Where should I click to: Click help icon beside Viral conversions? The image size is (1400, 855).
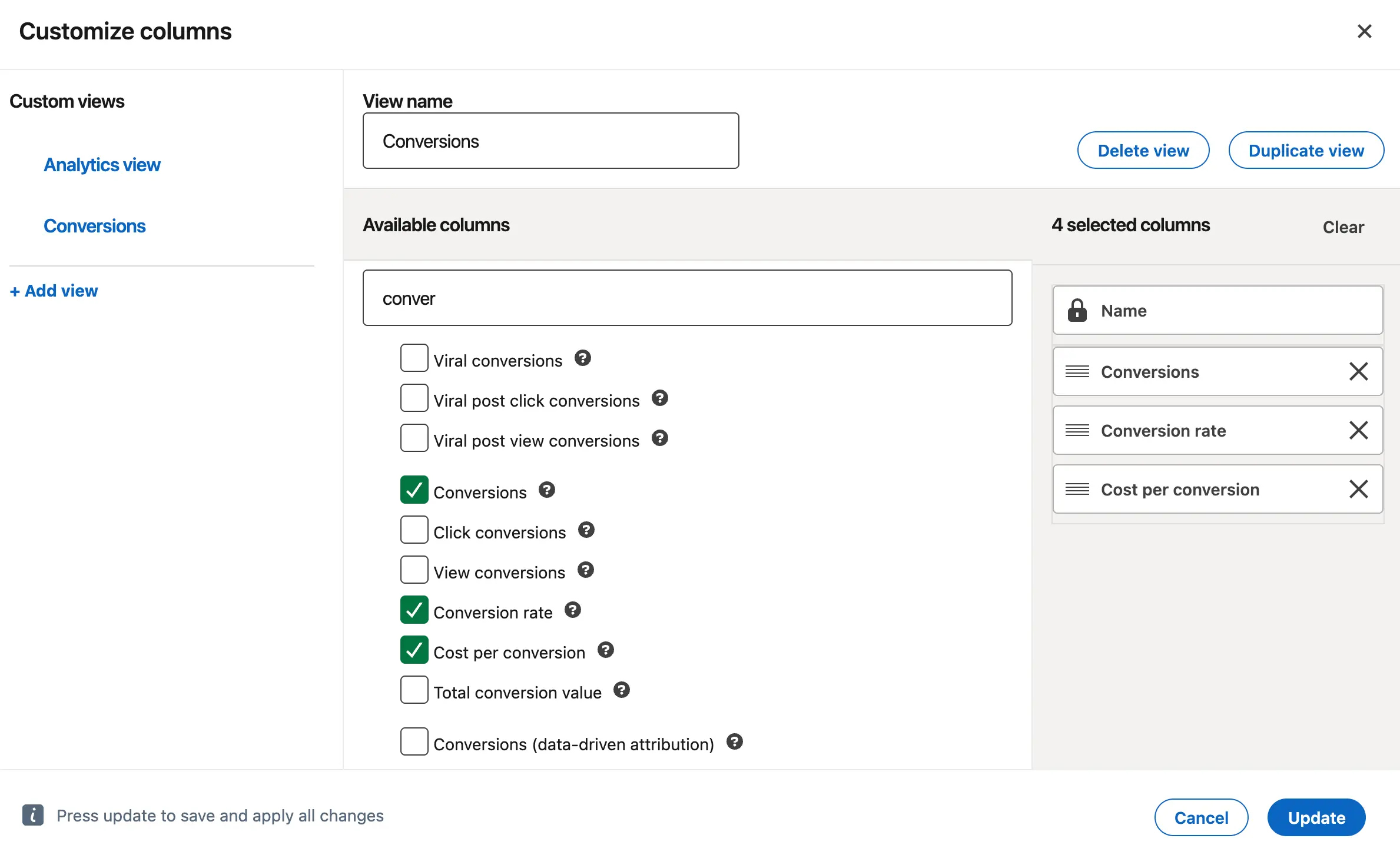click(583, 358)
